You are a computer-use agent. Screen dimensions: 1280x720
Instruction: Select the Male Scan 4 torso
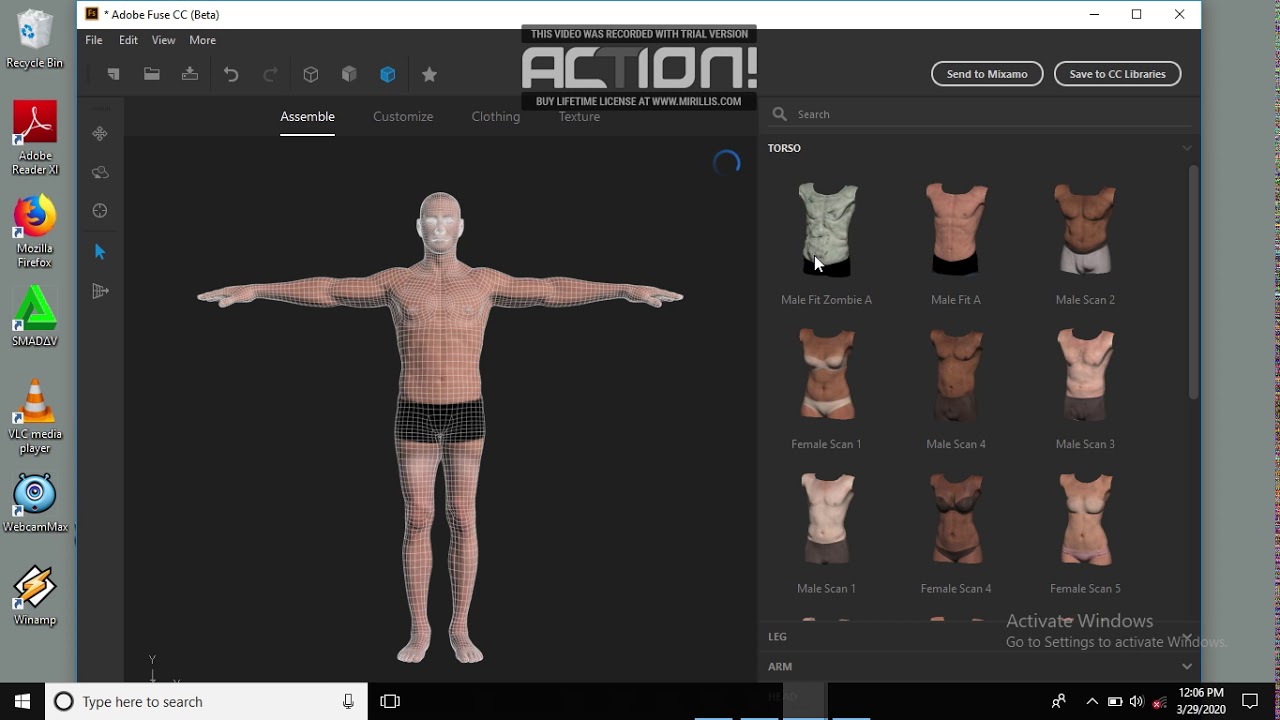[956, 388]
